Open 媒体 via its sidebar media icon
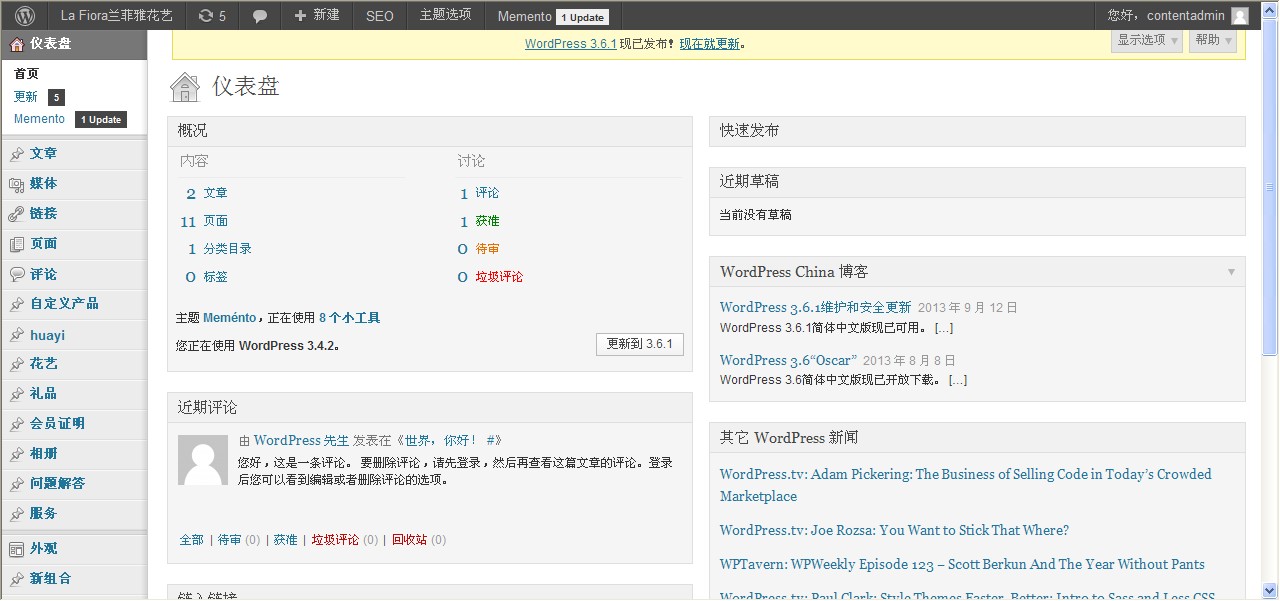The height and width of the screenshot is (601, 1280). click(x=16, y=184)
